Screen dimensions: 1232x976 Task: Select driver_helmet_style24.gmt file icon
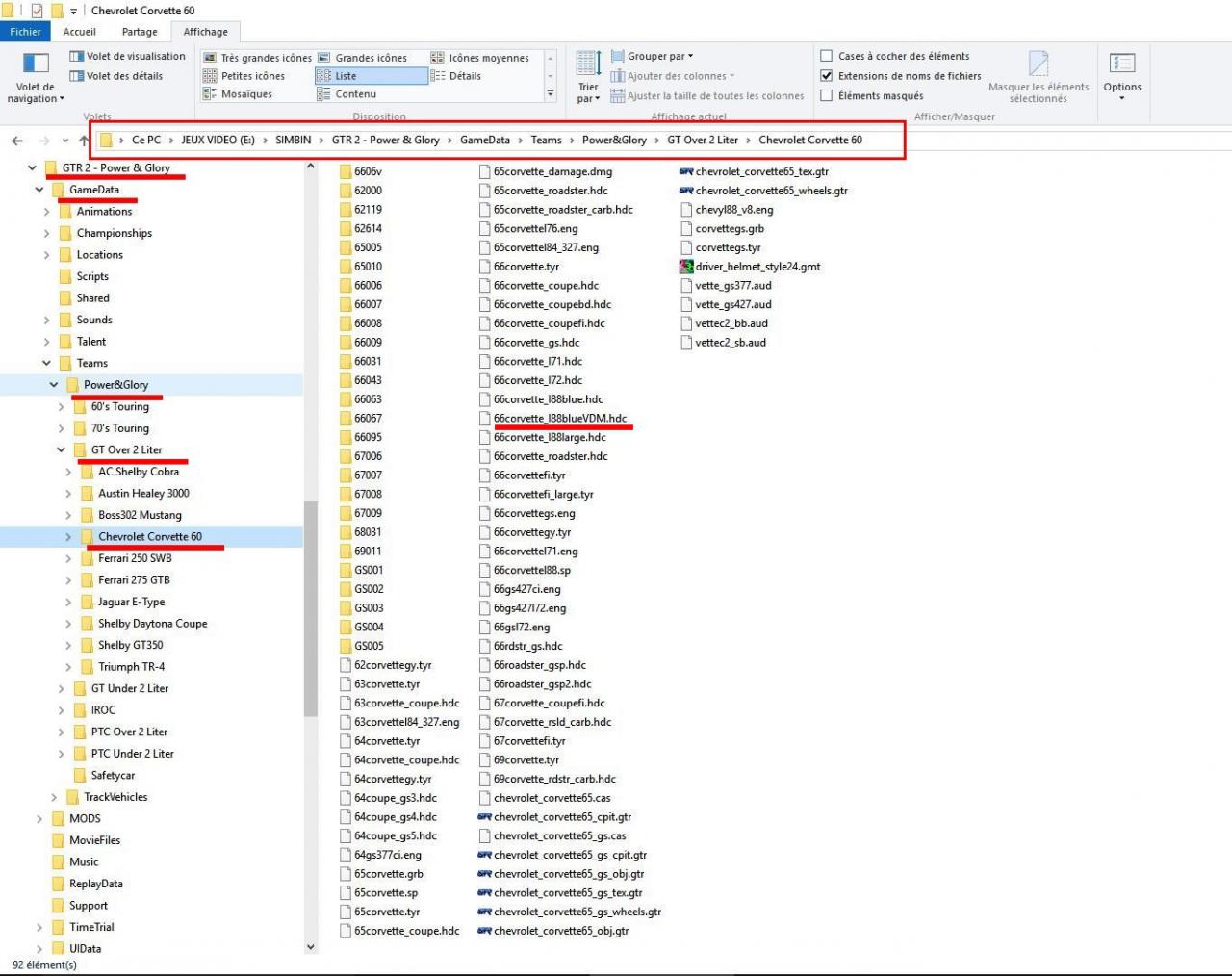pos(686,267)
